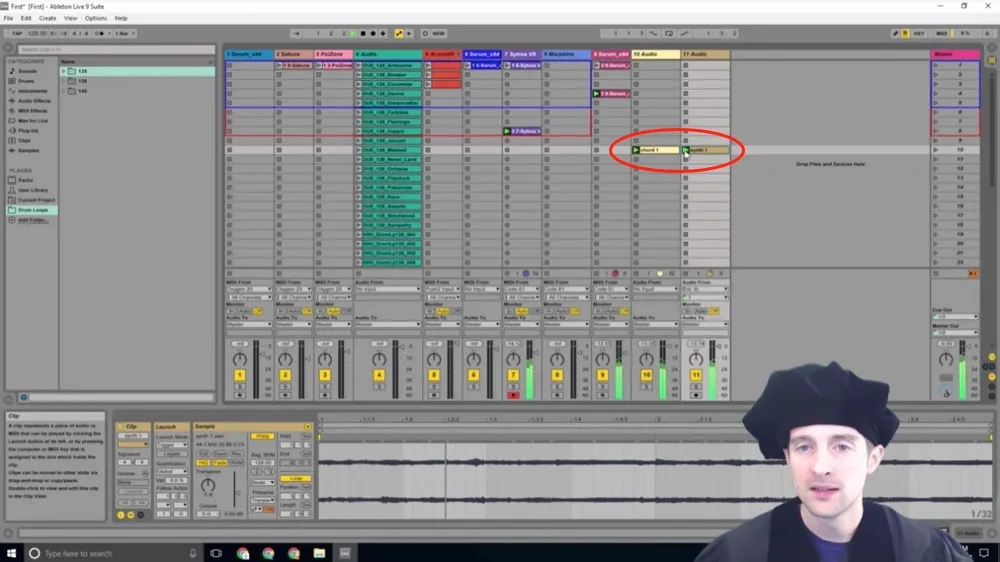Open track 4 Audio From dropdown
Screen dimensions: 1000x562
click(x=387, y=290)
